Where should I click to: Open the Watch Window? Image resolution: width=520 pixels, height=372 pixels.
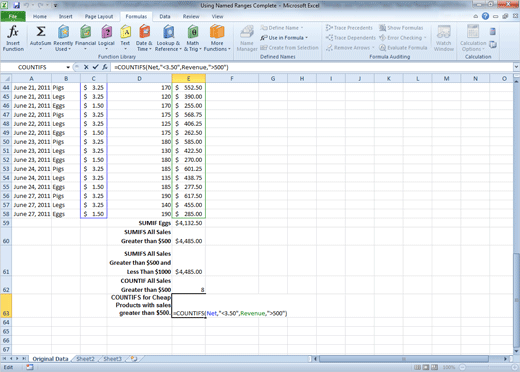coord(444,38)
